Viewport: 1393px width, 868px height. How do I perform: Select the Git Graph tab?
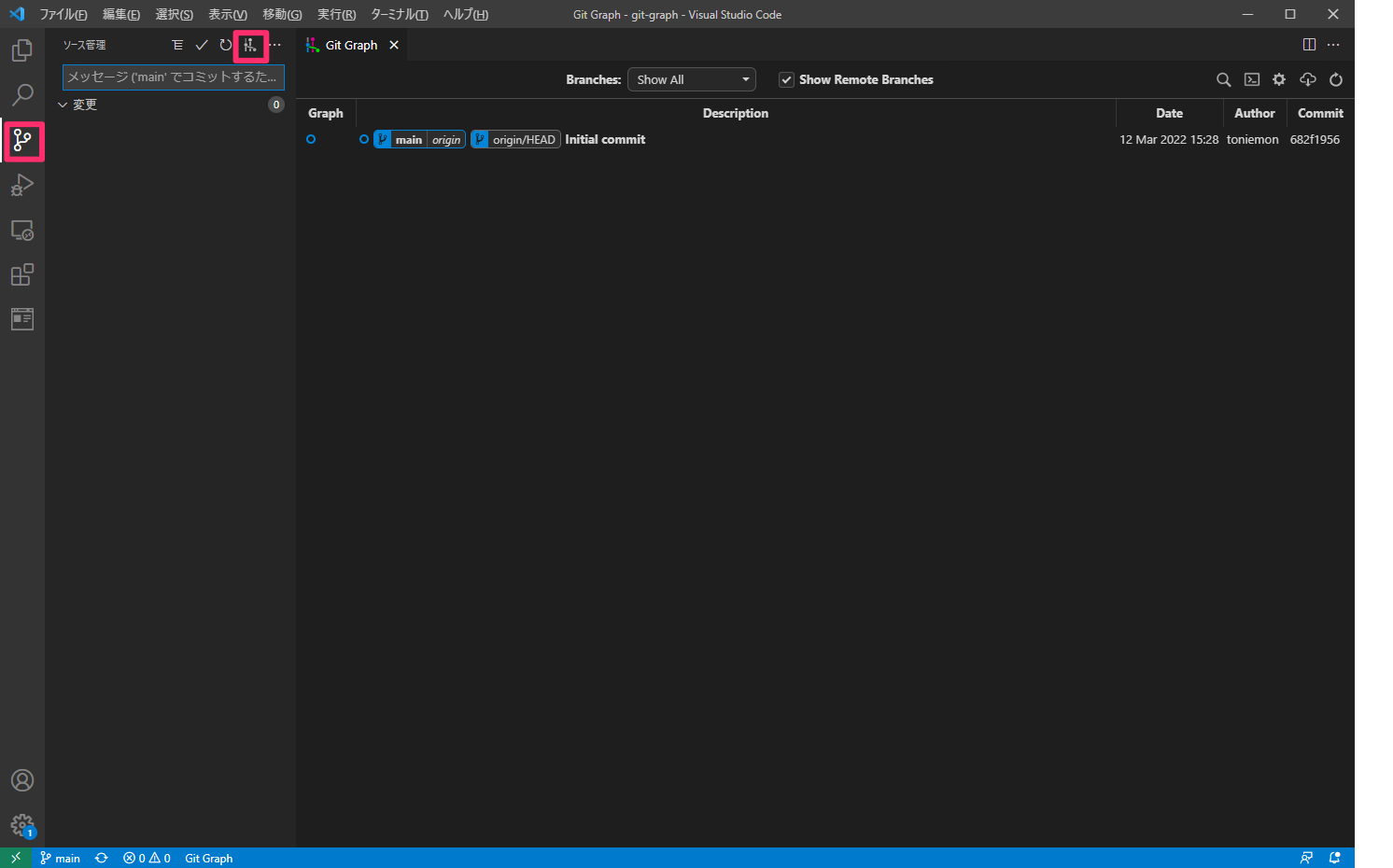[x=350, y=44]
